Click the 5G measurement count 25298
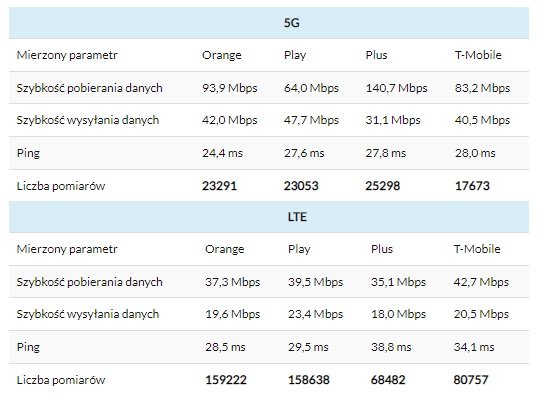This screenshot has height=395, width=540. coord(383,186)
